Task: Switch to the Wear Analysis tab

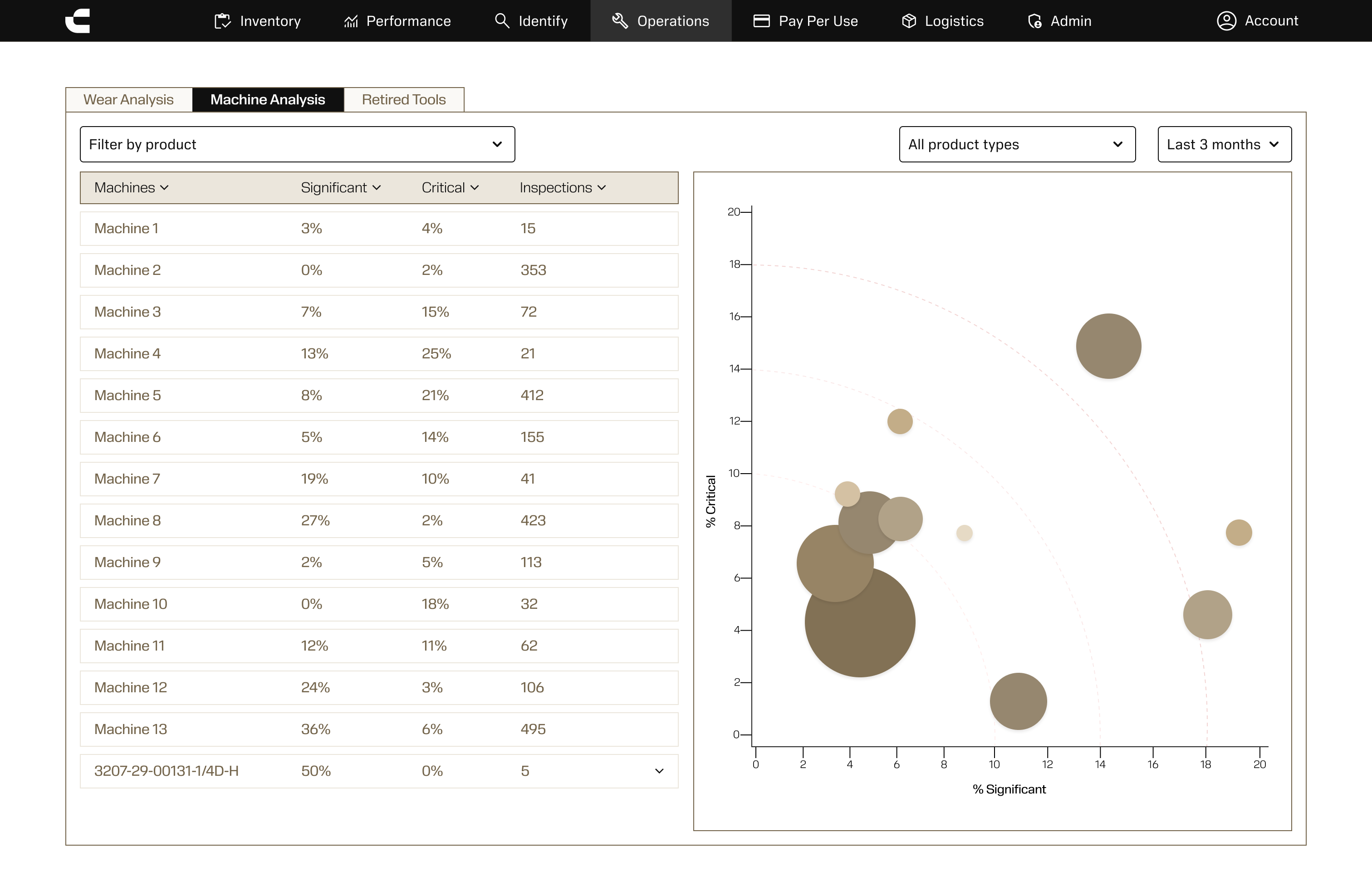Action: click(128, 100)
